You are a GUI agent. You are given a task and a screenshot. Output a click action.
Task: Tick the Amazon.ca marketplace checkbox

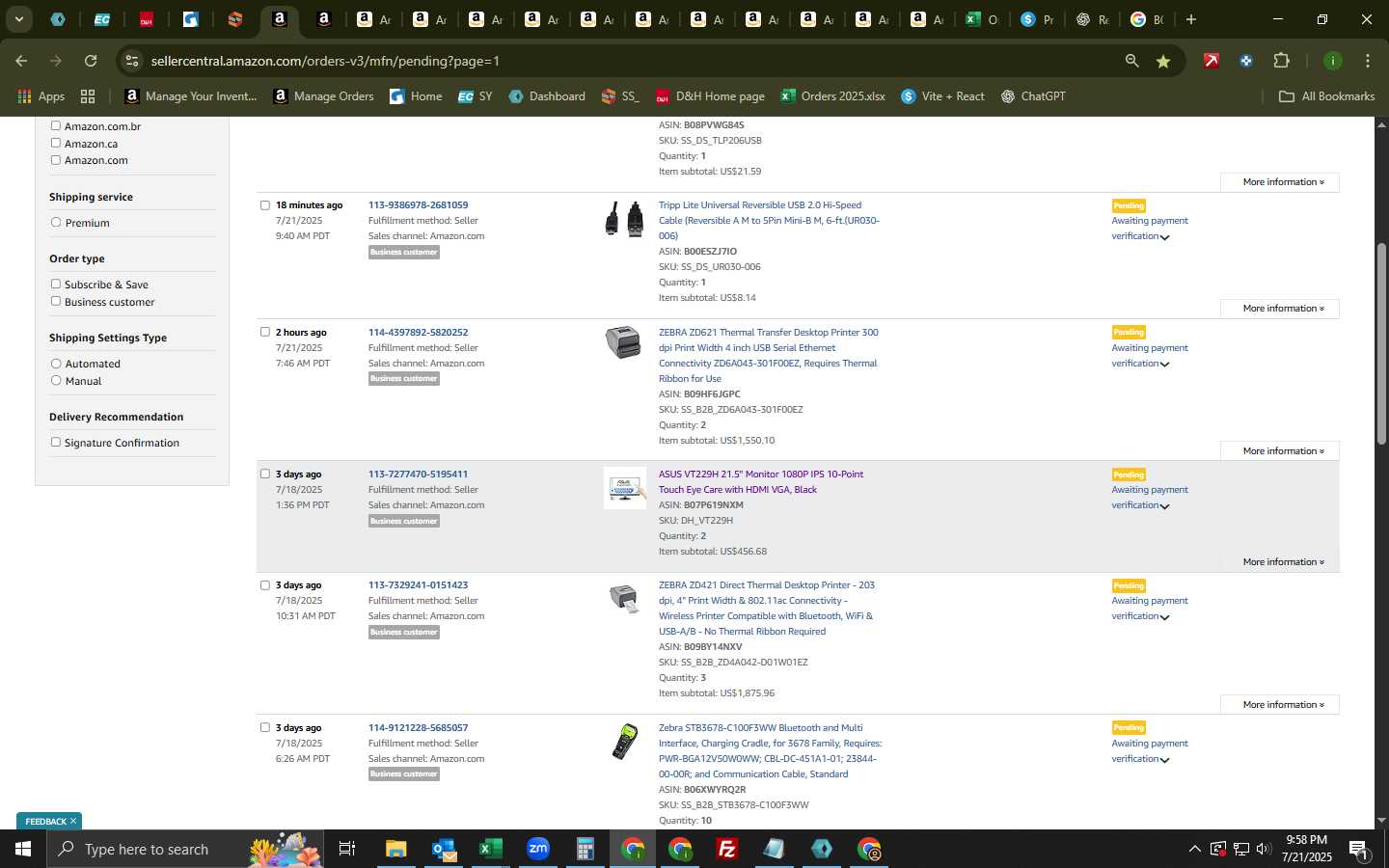coord(56,143)
